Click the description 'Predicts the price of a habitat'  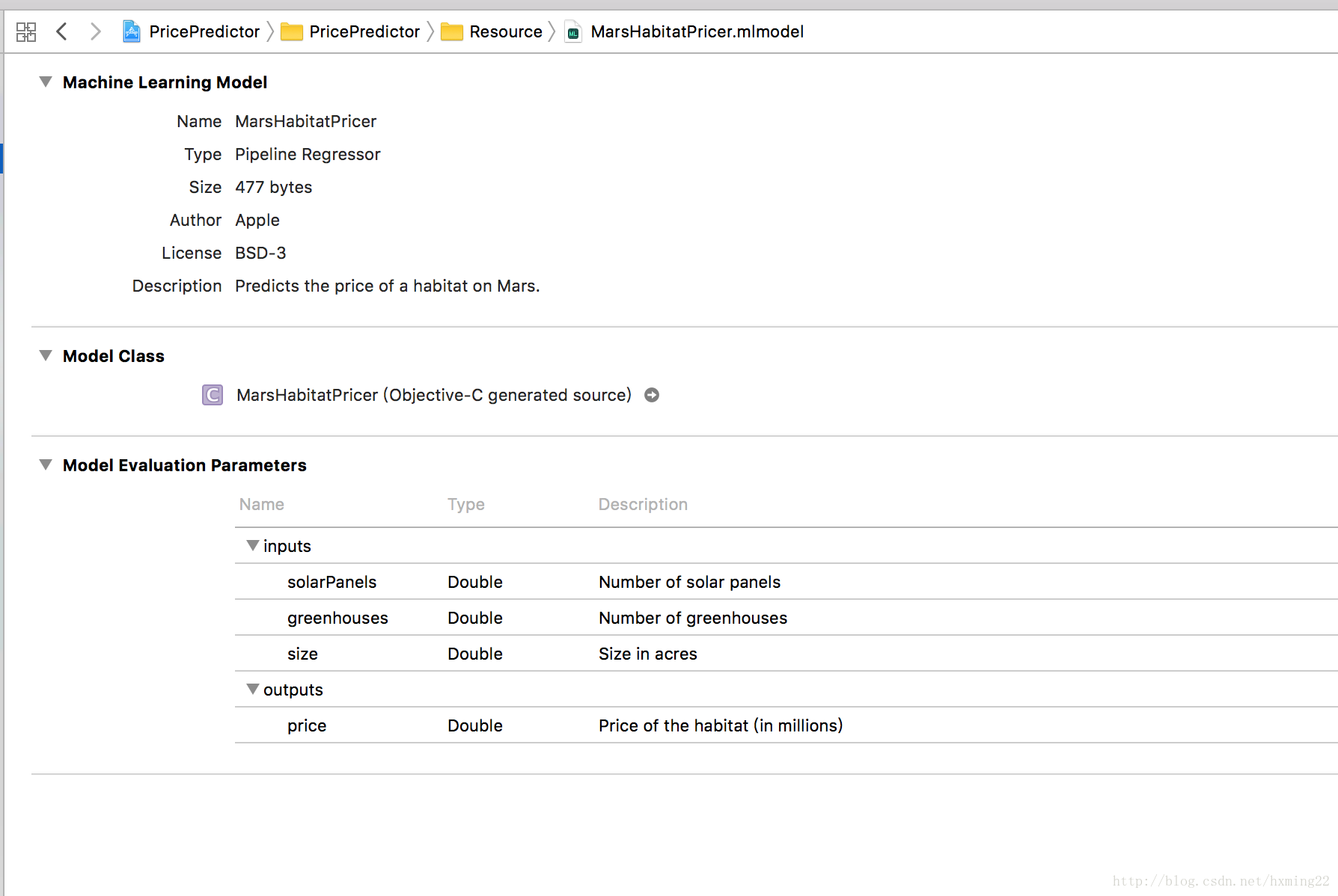(x=387, y=286)
